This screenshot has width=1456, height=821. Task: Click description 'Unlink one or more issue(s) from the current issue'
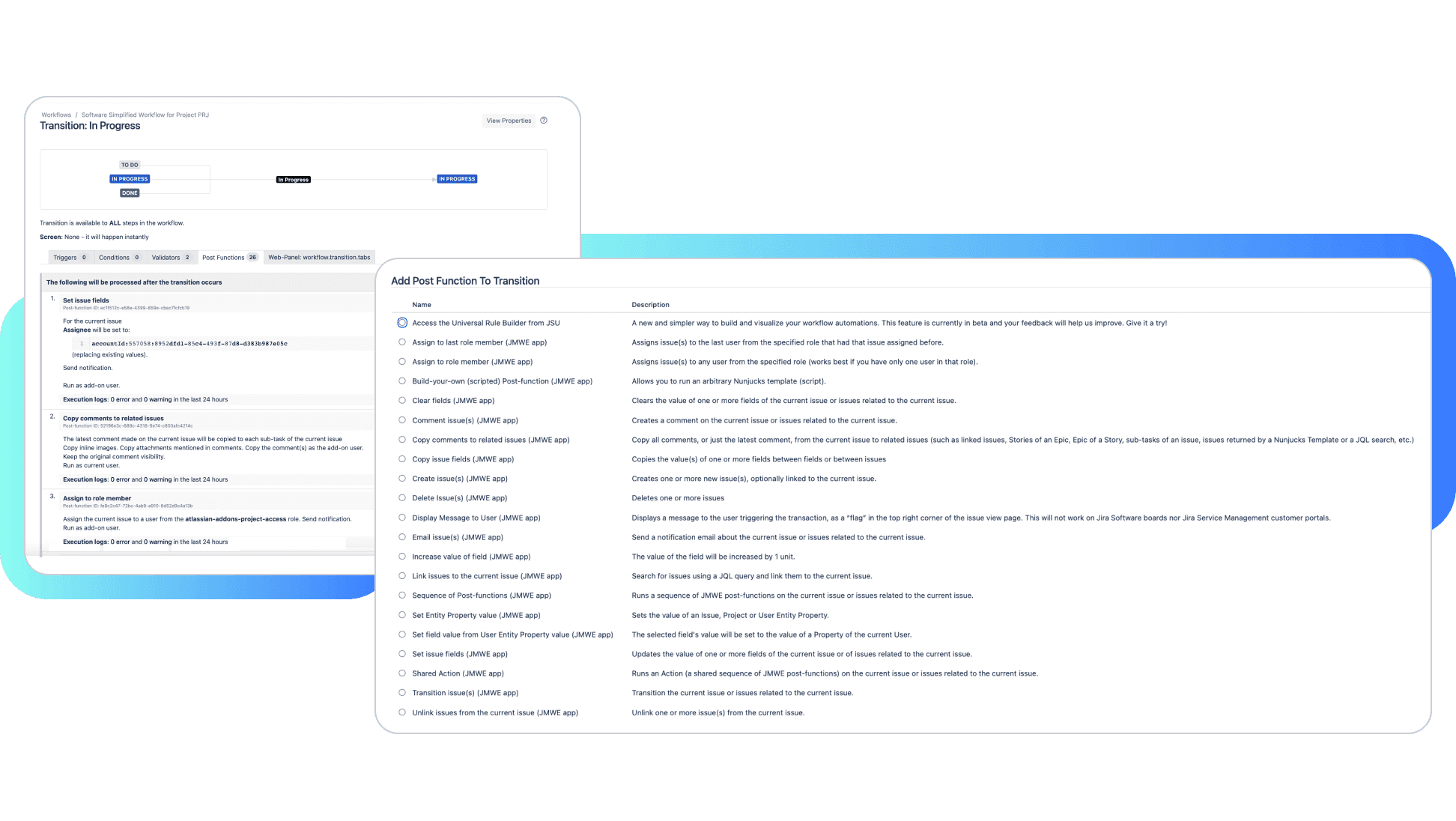click(x=718, y=713)
